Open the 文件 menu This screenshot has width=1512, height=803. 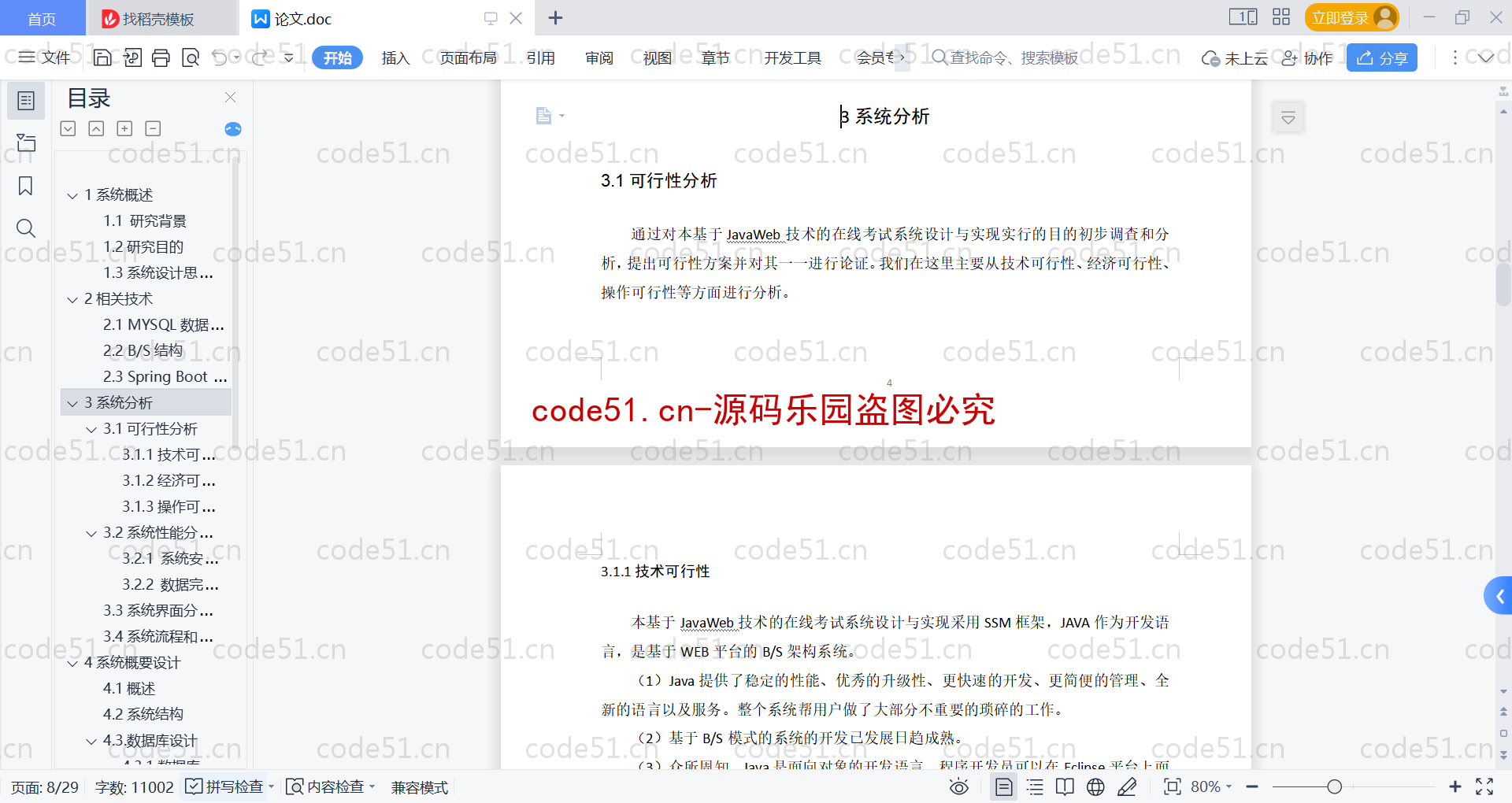click(x=45, y=57)
